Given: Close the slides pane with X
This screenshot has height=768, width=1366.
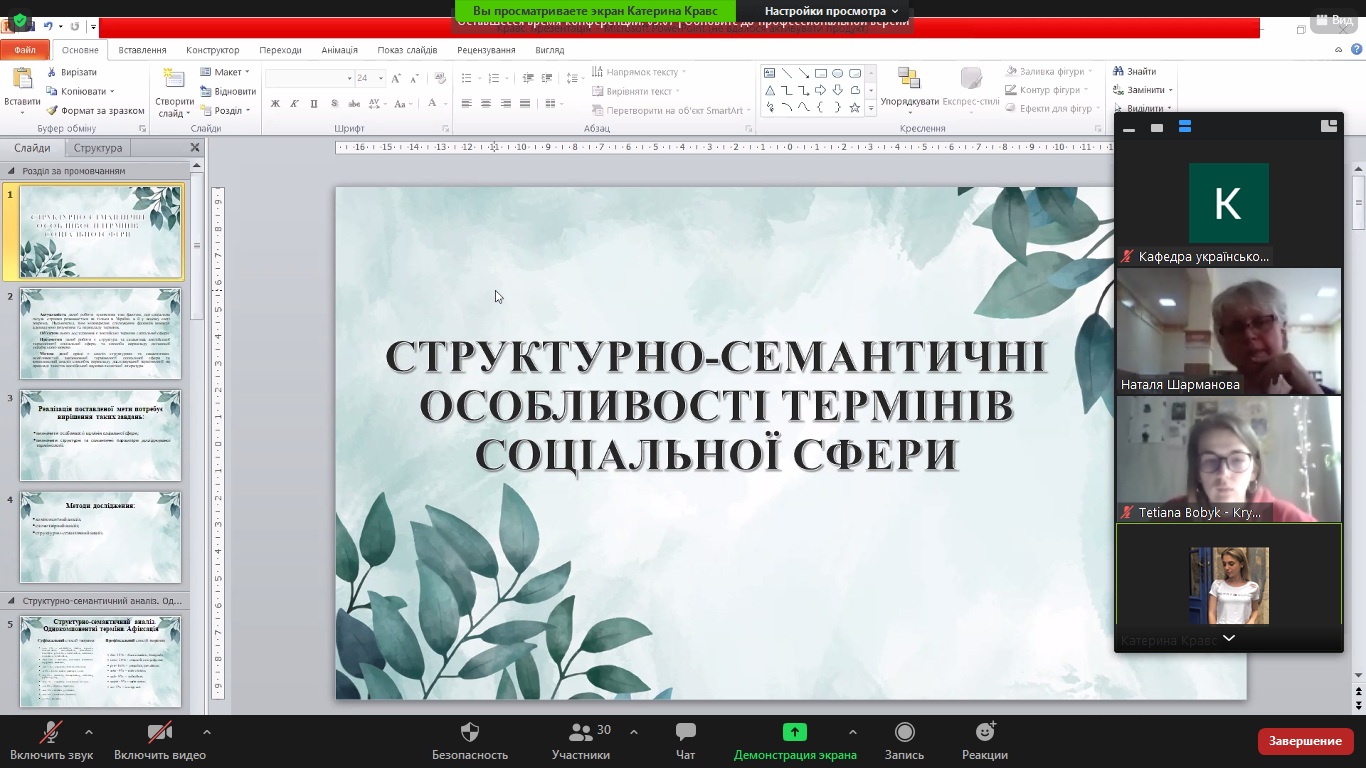Looking at the screenshot, I should pyautogui.click(x=195, y=148).
